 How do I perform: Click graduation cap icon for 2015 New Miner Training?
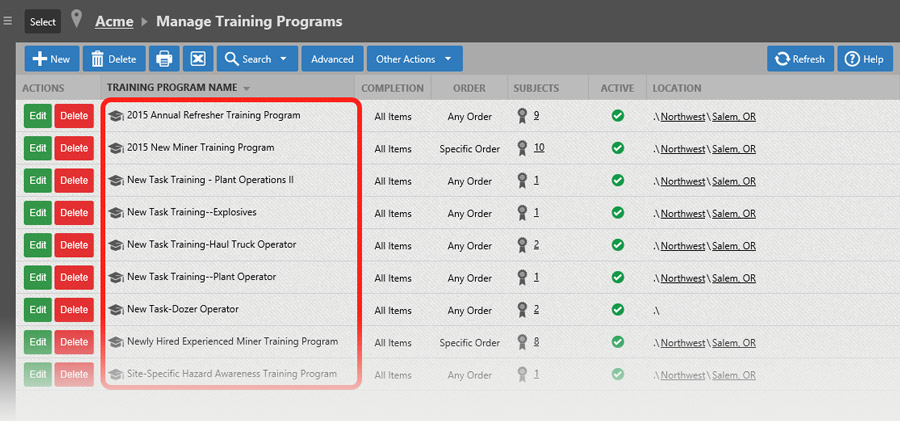115,148
